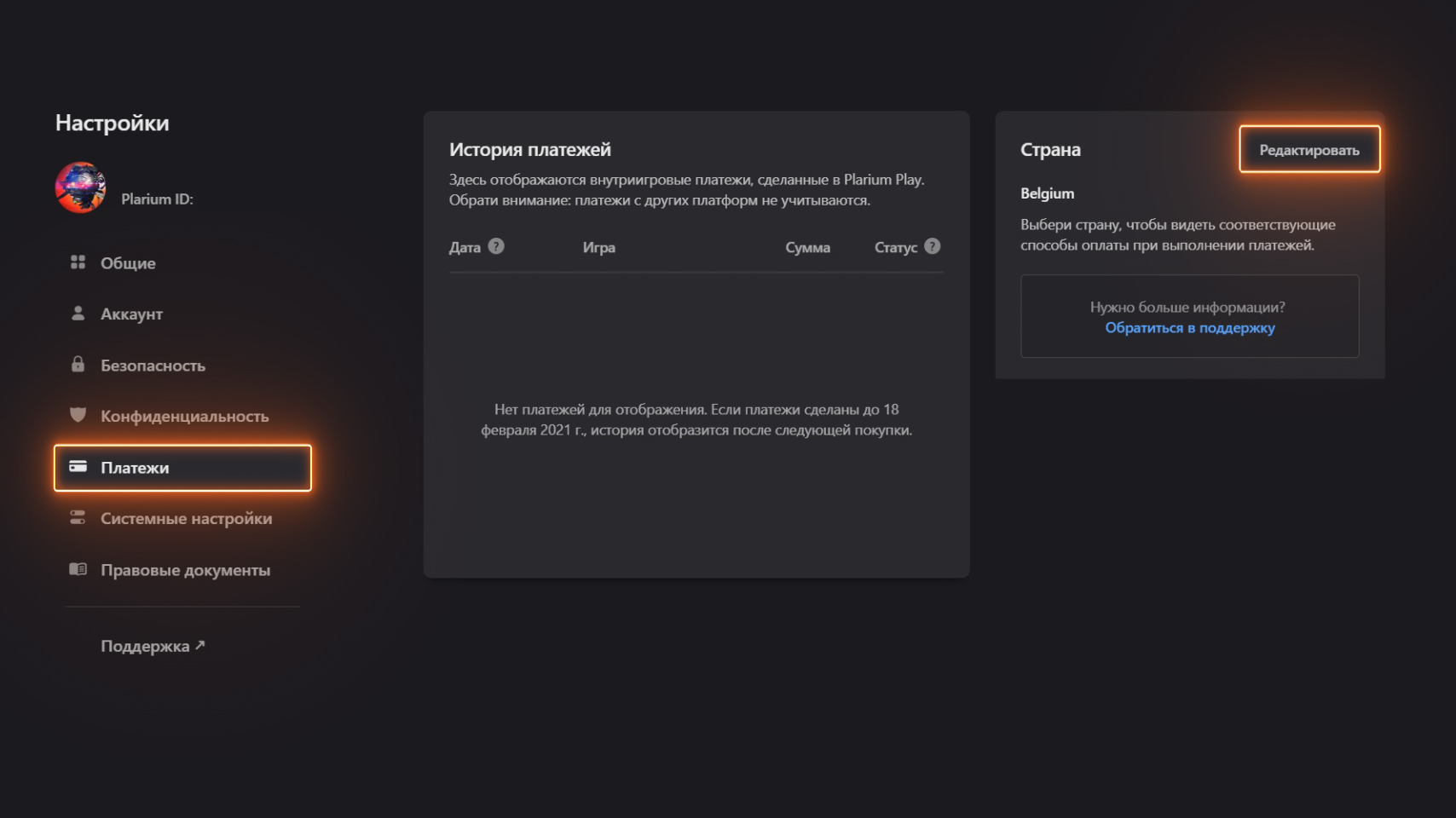Click the 'Нет платежей для отображения' message

[696, 420]
